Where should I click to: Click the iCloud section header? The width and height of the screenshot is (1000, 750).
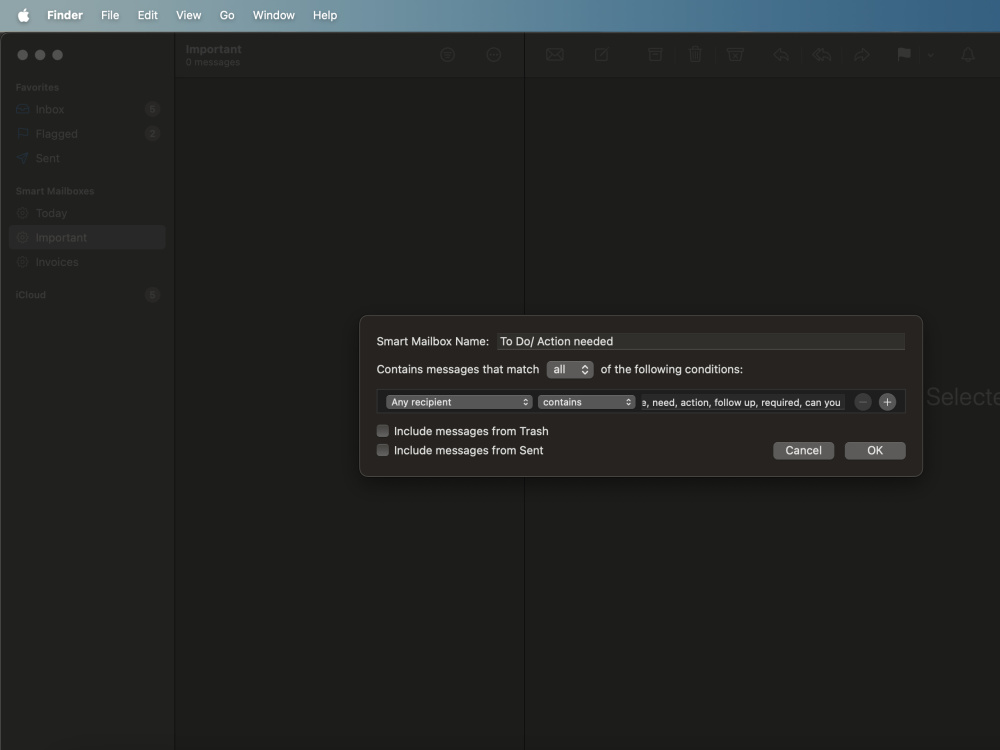31,295
